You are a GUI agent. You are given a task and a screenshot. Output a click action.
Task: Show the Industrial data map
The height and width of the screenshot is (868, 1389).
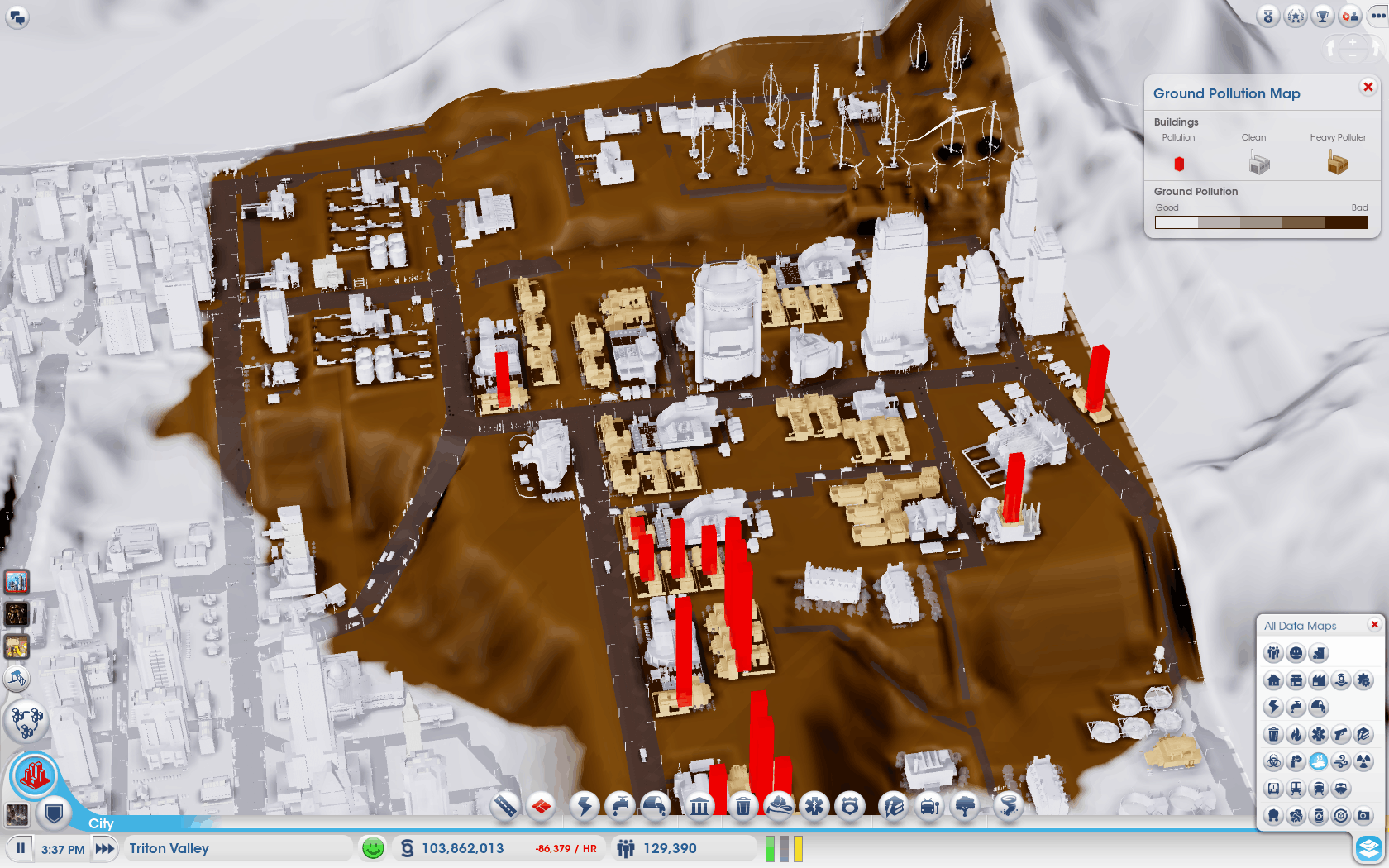coord(1318,680)
